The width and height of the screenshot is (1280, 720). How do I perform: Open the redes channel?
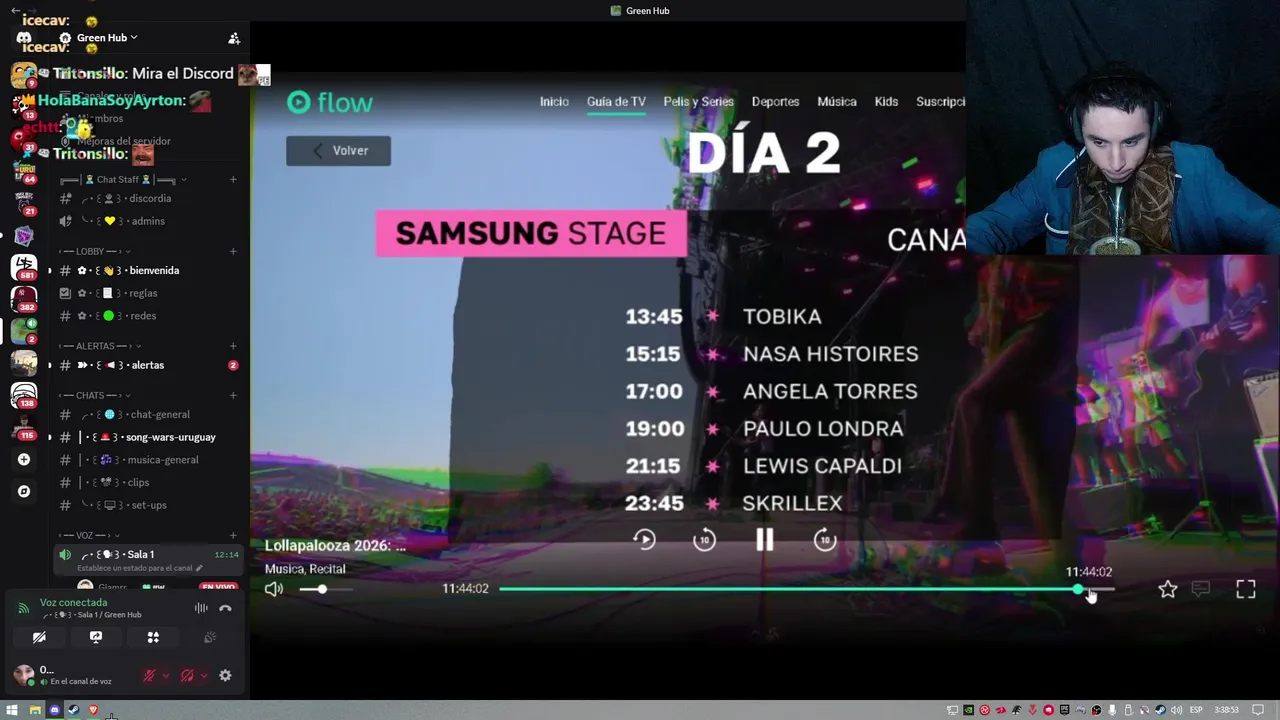pyautogui.click(x=148, y=316)
